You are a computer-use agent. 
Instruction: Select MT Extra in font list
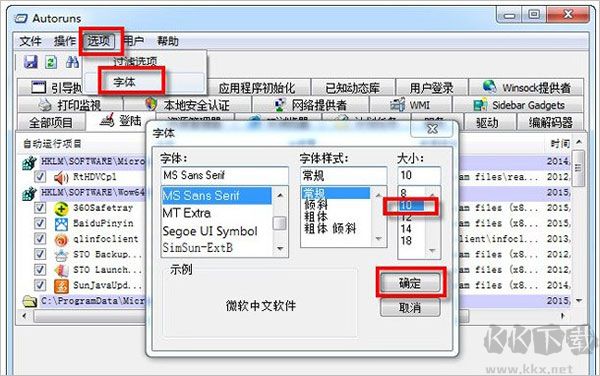click(217, 213)
